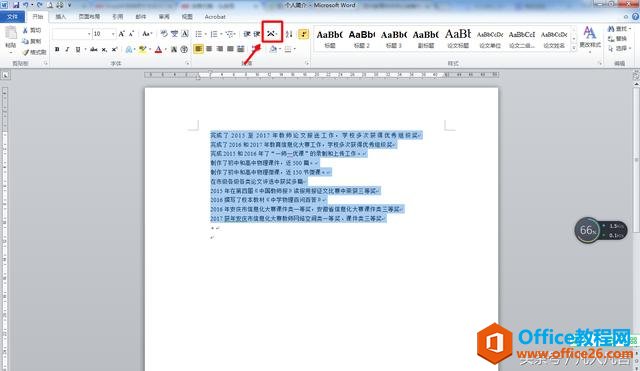The height and width of the screenshot is (371, 640).
Task: Click the Decrease Indent icon
Action: click(247, 34)
